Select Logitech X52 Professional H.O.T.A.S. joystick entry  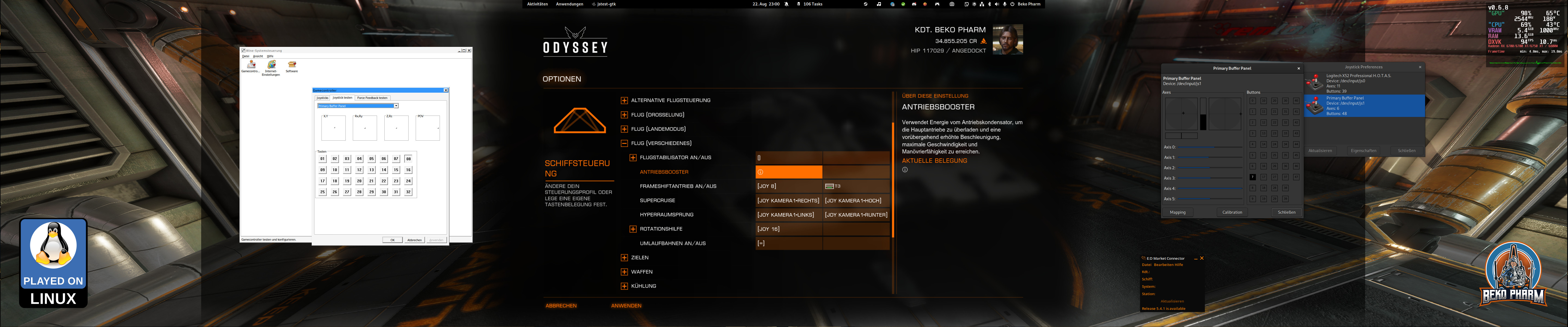point(1364,83)
